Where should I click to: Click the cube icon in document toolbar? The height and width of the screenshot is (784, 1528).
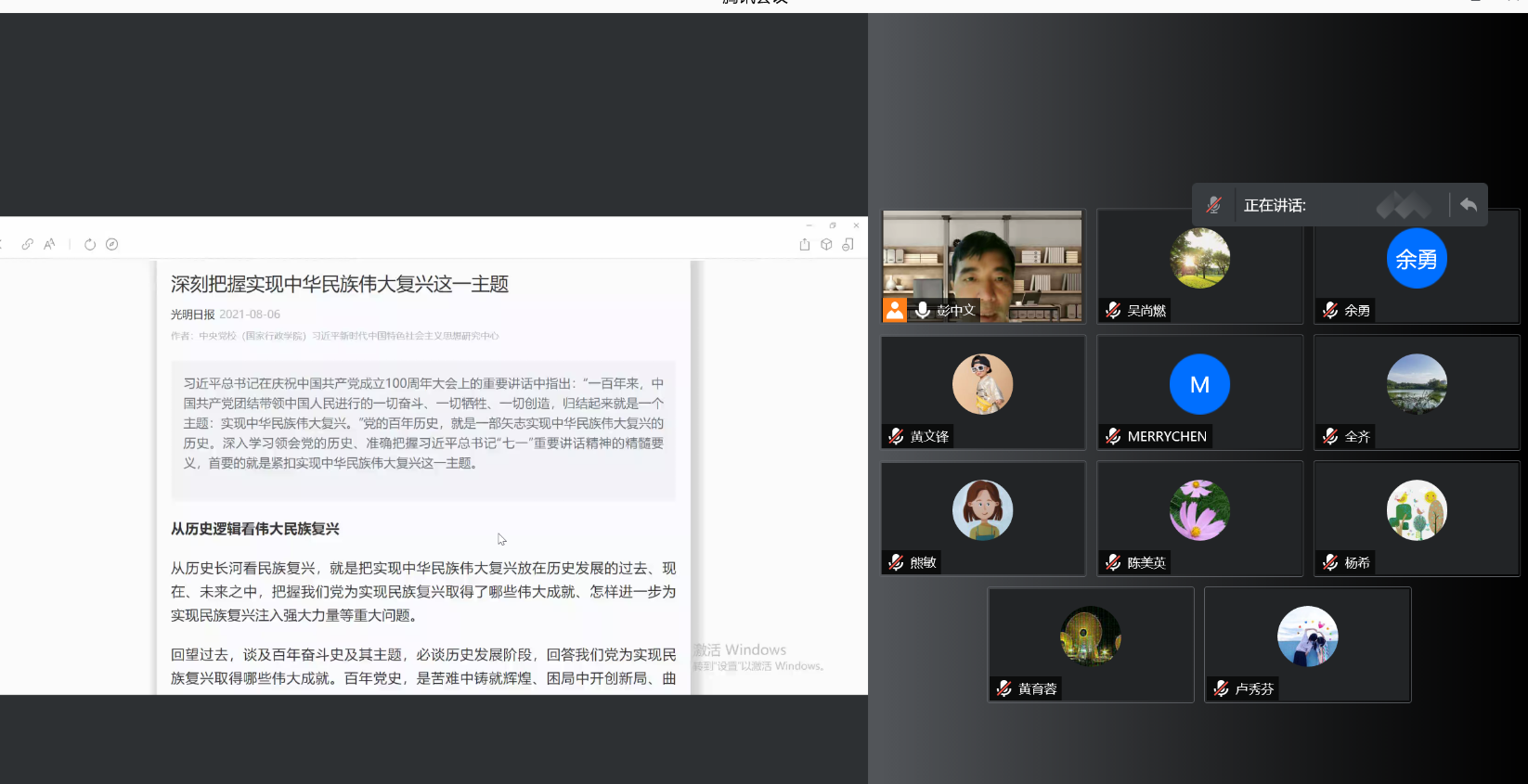pyautogui.click(x=826, y=245)
